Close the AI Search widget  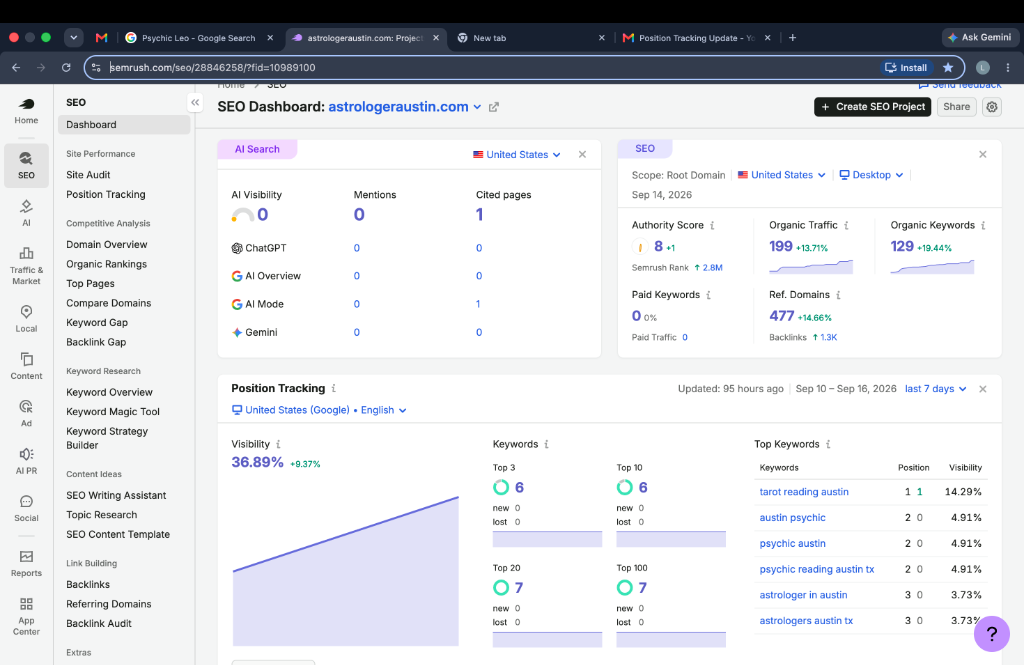click(x=583, y=155)
